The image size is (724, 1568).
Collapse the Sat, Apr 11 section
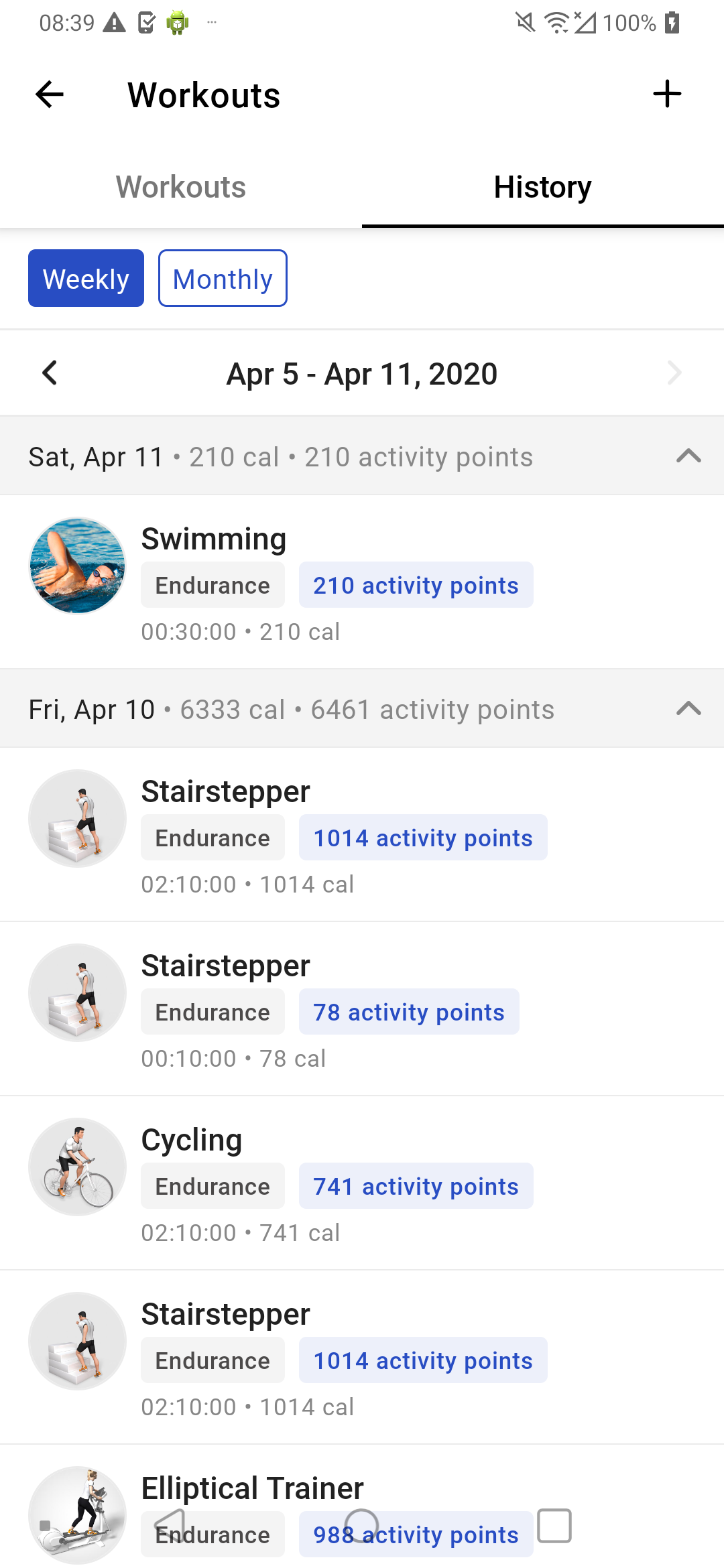coord(688,456)
